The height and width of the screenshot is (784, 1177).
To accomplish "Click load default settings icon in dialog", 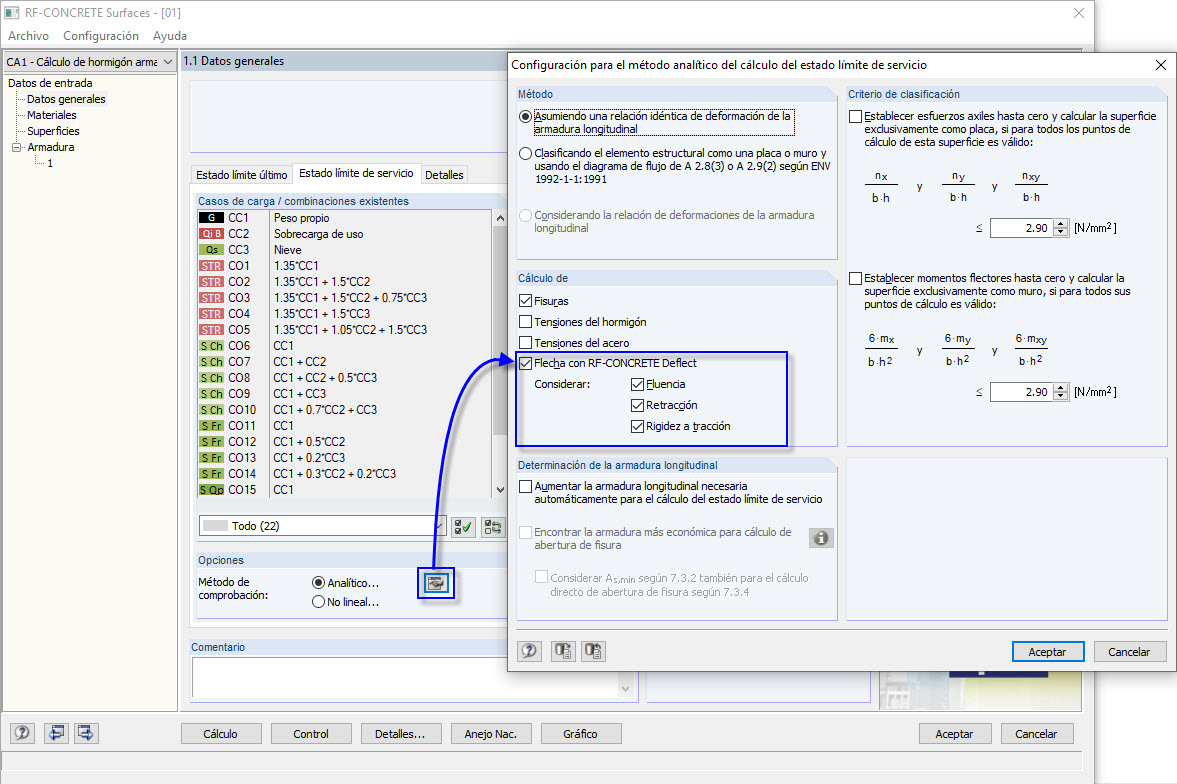I will pyautogui.click(x=563, y=651).
